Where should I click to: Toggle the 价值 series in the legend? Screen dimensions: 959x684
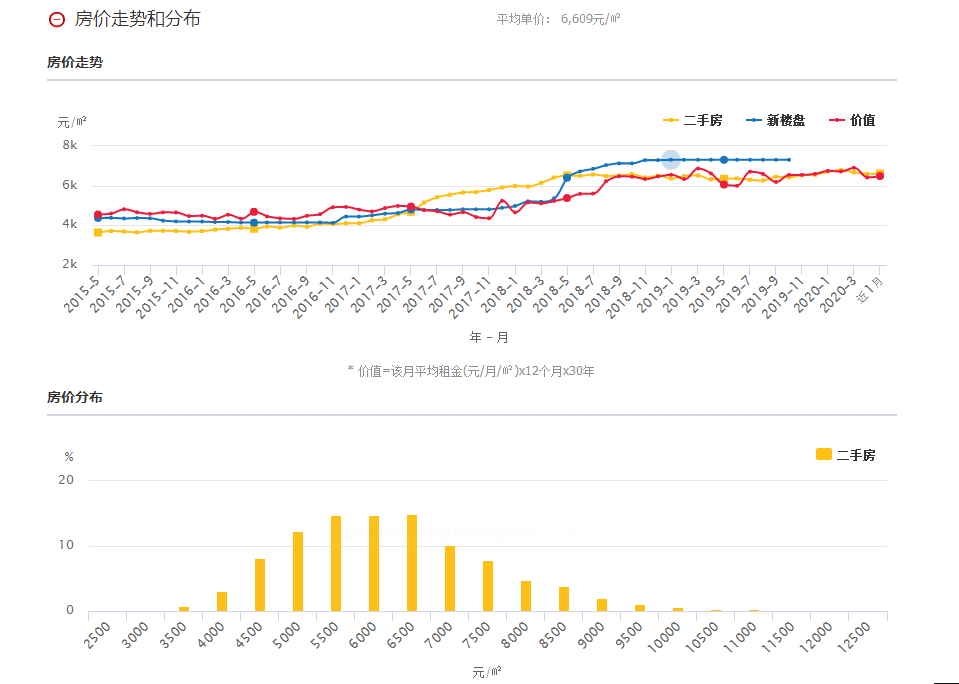[853, 120]
